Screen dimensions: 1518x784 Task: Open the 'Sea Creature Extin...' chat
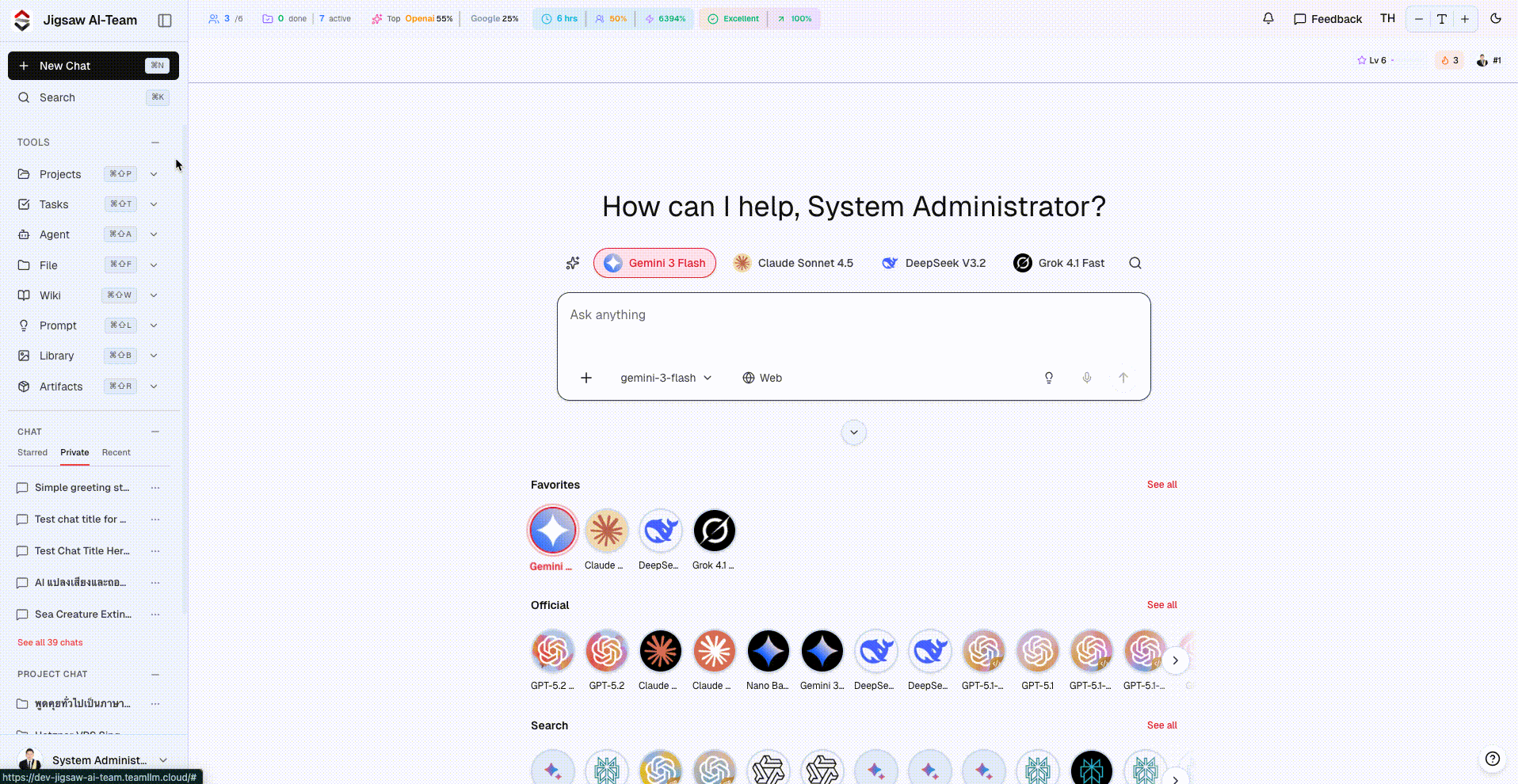pos(83,615)
